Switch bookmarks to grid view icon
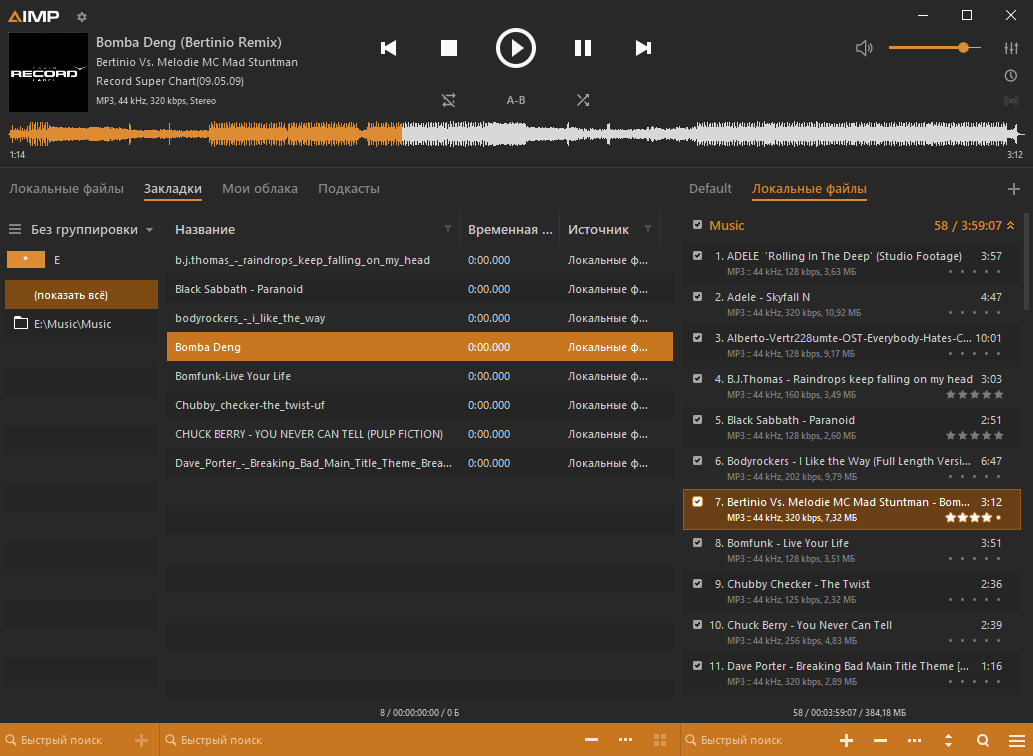The width and height of the screenshot is (1033, 756). point(660,740)
